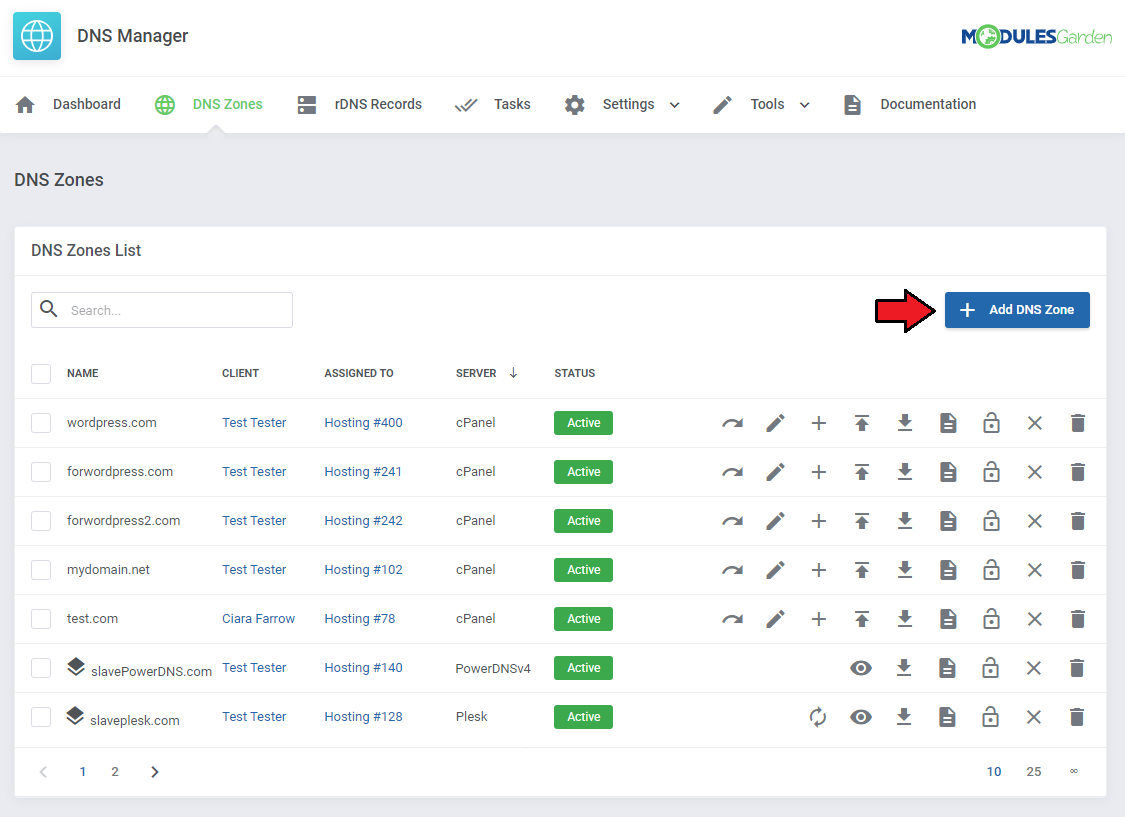Check the forwordpress2.com row checkbox

coord(41,521)
